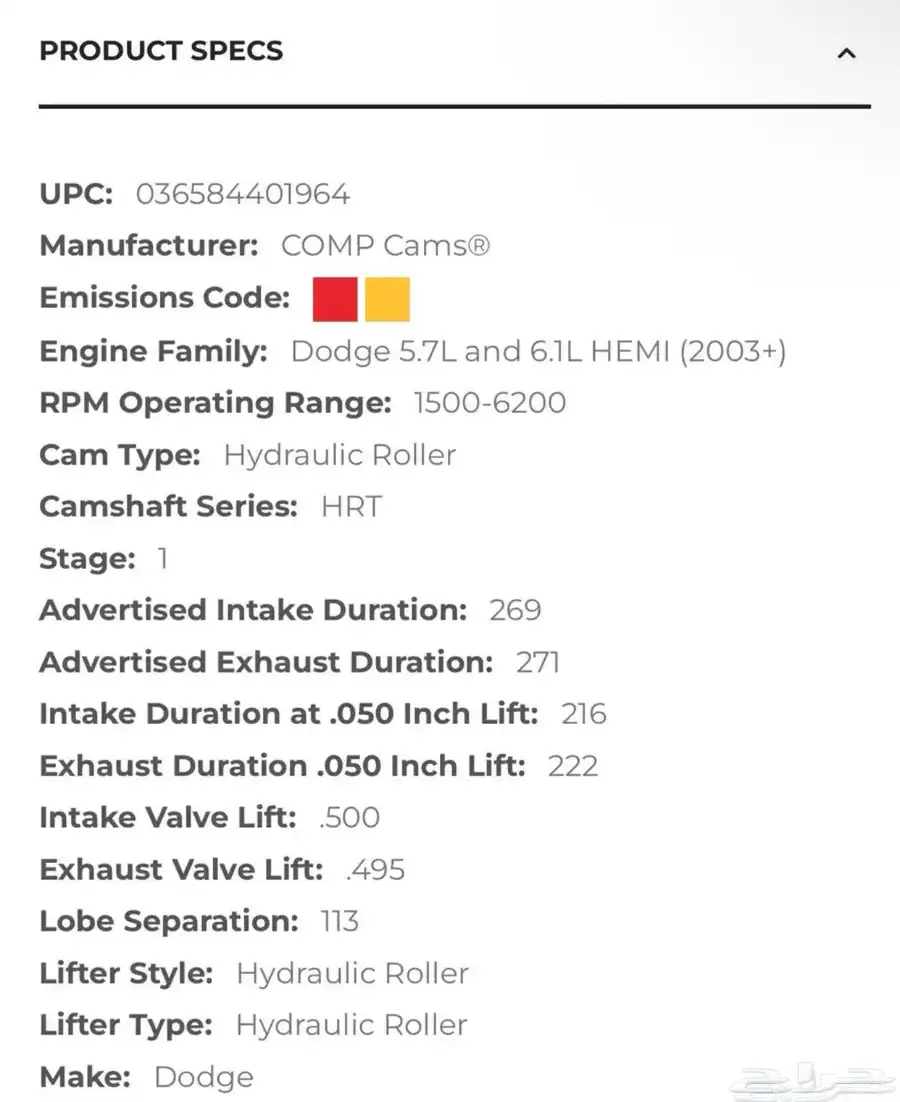Click the UPC number 036584401964
The width and height of the screenshot is (900, 1102).
point(243,195)
